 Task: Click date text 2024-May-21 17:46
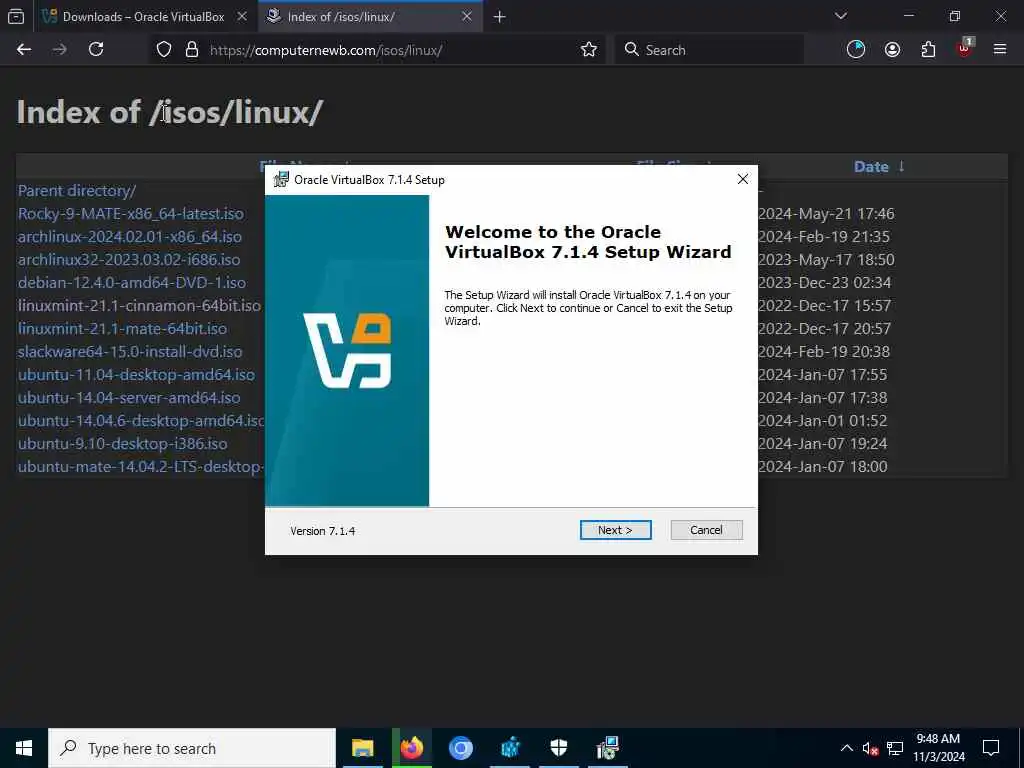point(826,214)
